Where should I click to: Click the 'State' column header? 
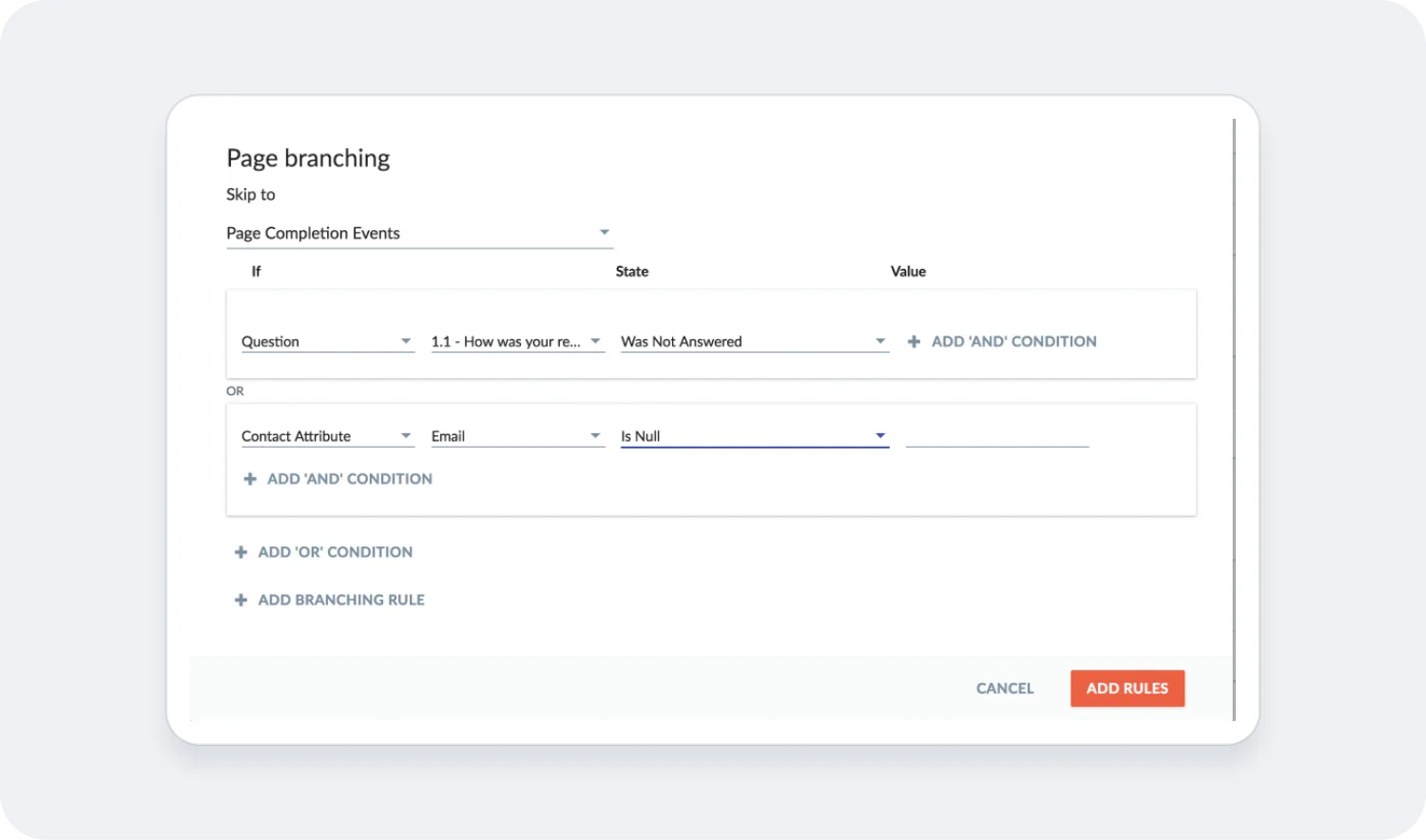click(x=632, y=271)
